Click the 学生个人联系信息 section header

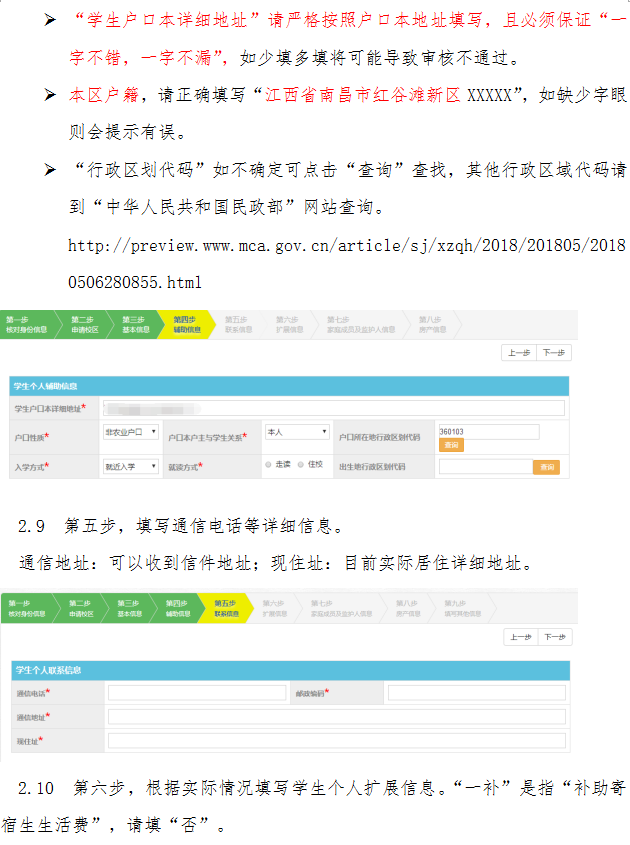(x=290, y=670)
